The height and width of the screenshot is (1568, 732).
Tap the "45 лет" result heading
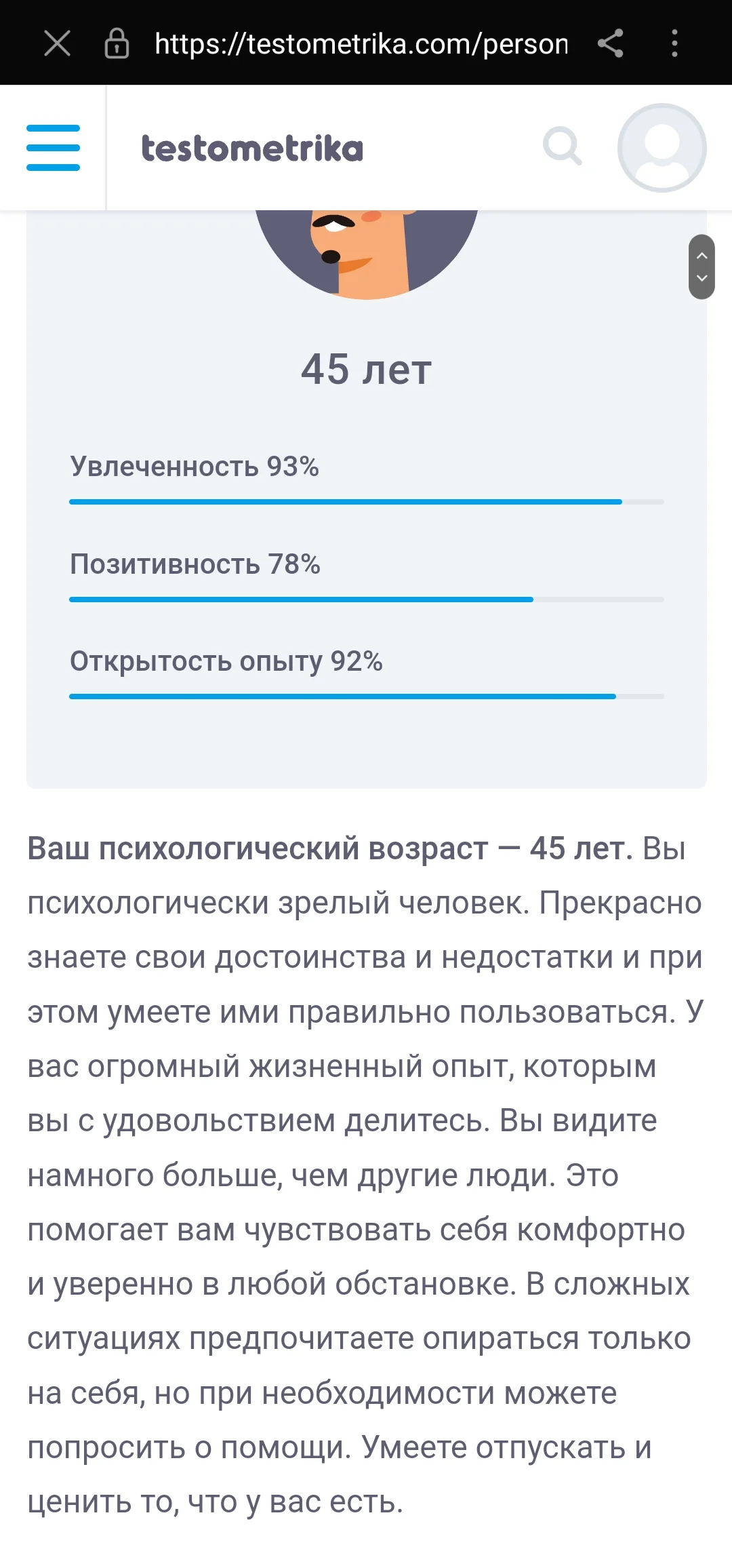[x=366, y=370]
